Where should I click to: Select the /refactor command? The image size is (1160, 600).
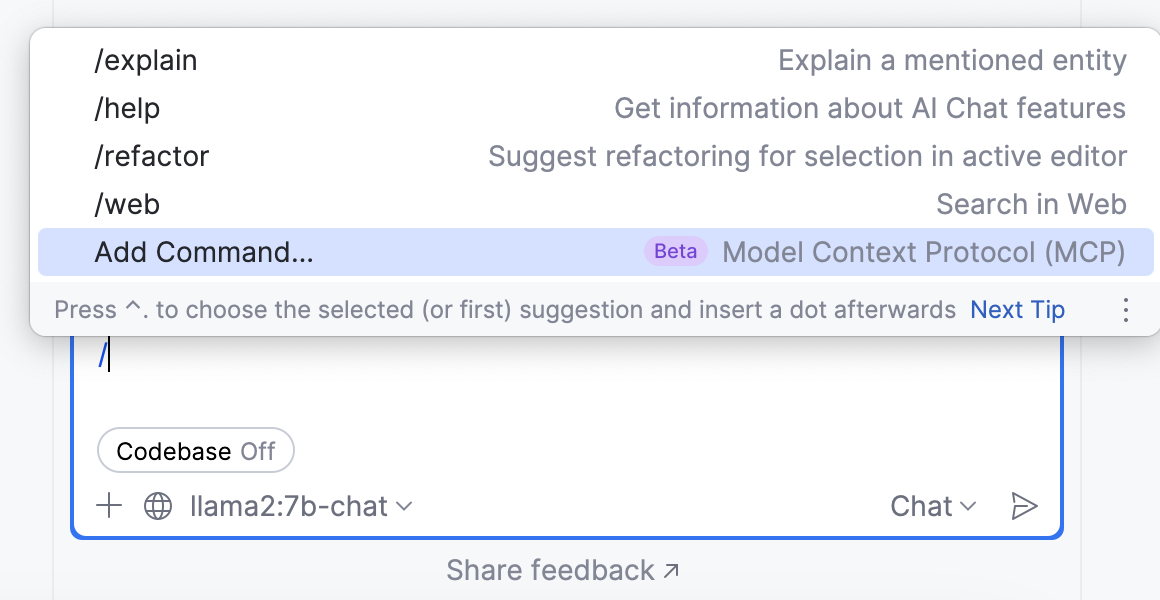(153, 157)
